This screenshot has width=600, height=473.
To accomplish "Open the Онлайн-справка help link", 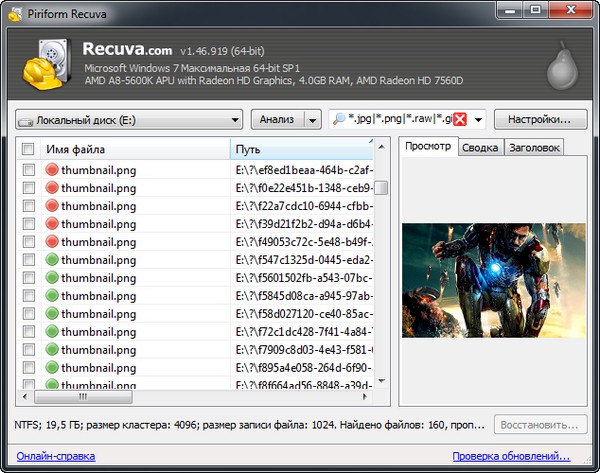I will (56, 456).
